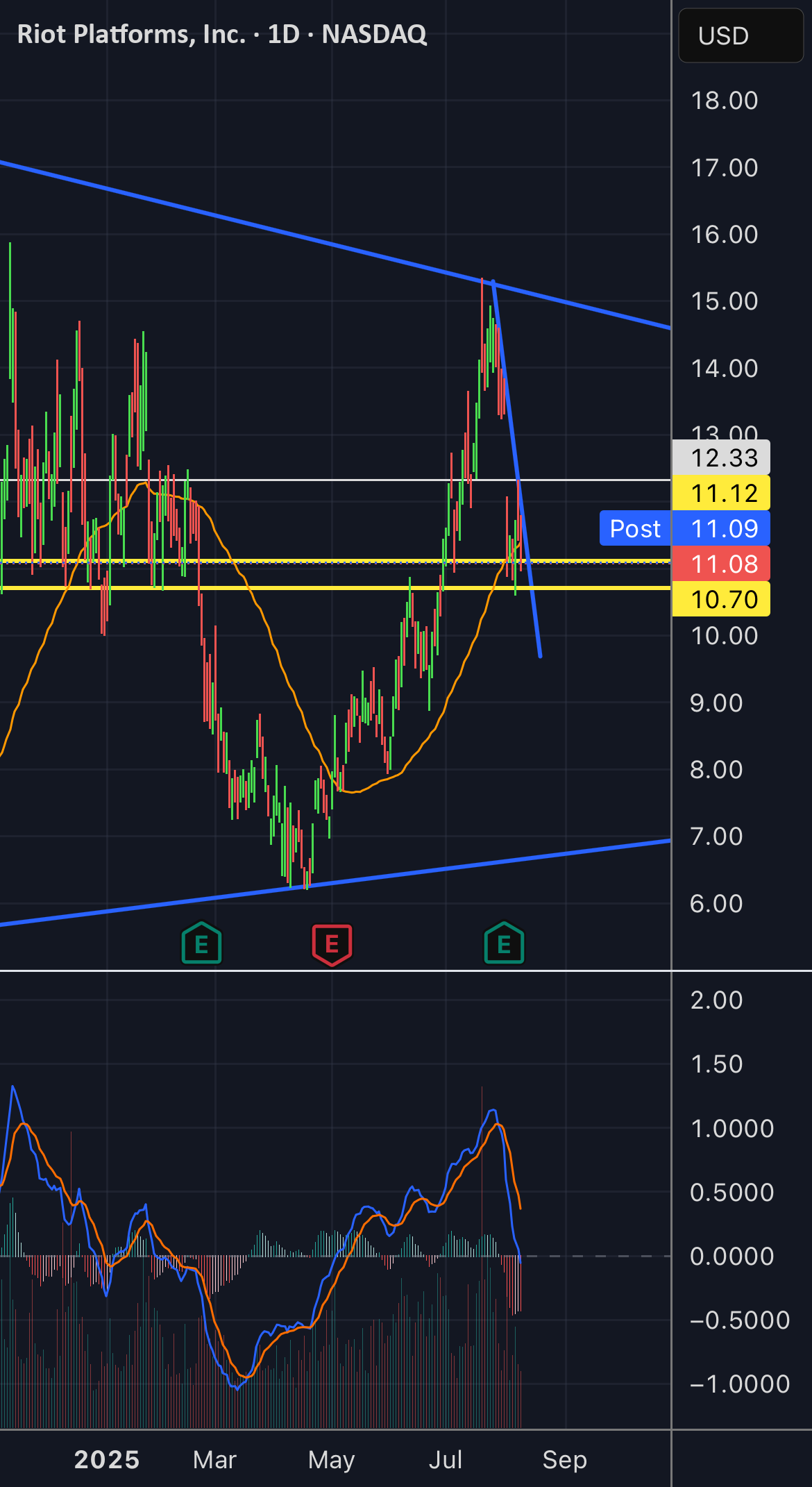Select the blue Post price label
812x1487 pixels.
point(635,528)
